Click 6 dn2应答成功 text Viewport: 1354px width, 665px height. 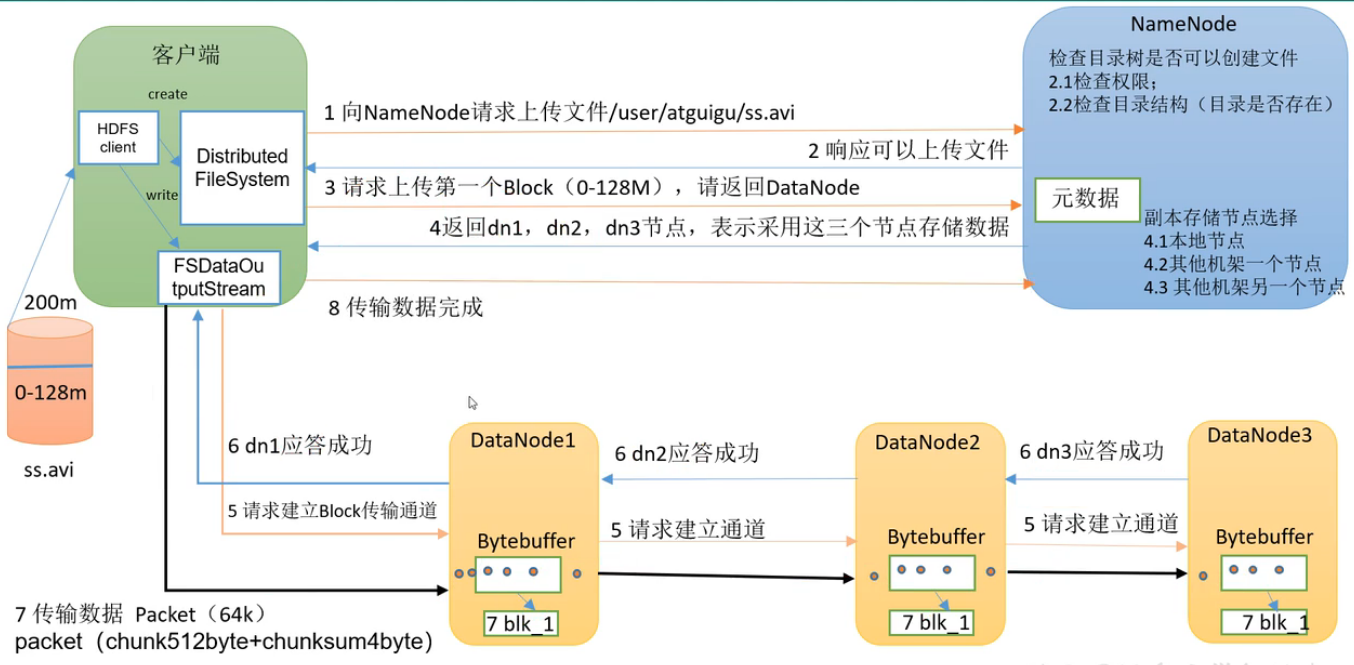[x=687, y=453]
